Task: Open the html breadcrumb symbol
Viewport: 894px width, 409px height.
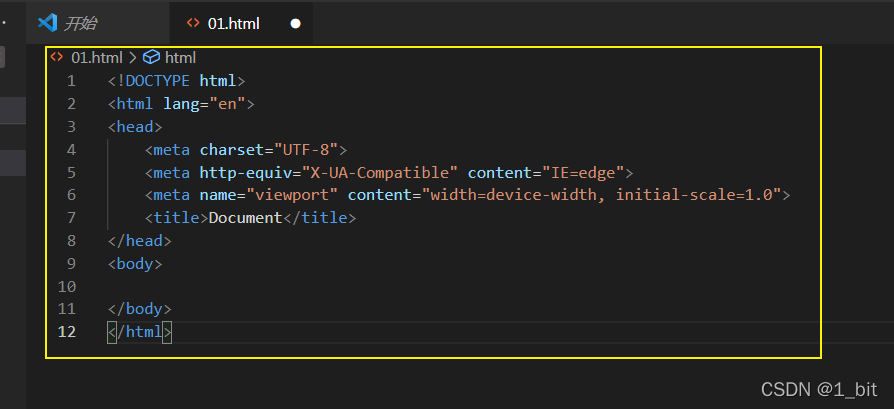Action: pyautogui.click(x=180, y=58)
